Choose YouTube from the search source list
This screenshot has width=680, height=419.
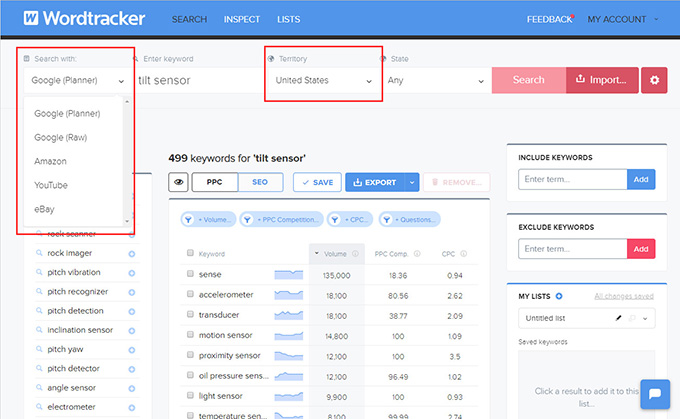50,185
